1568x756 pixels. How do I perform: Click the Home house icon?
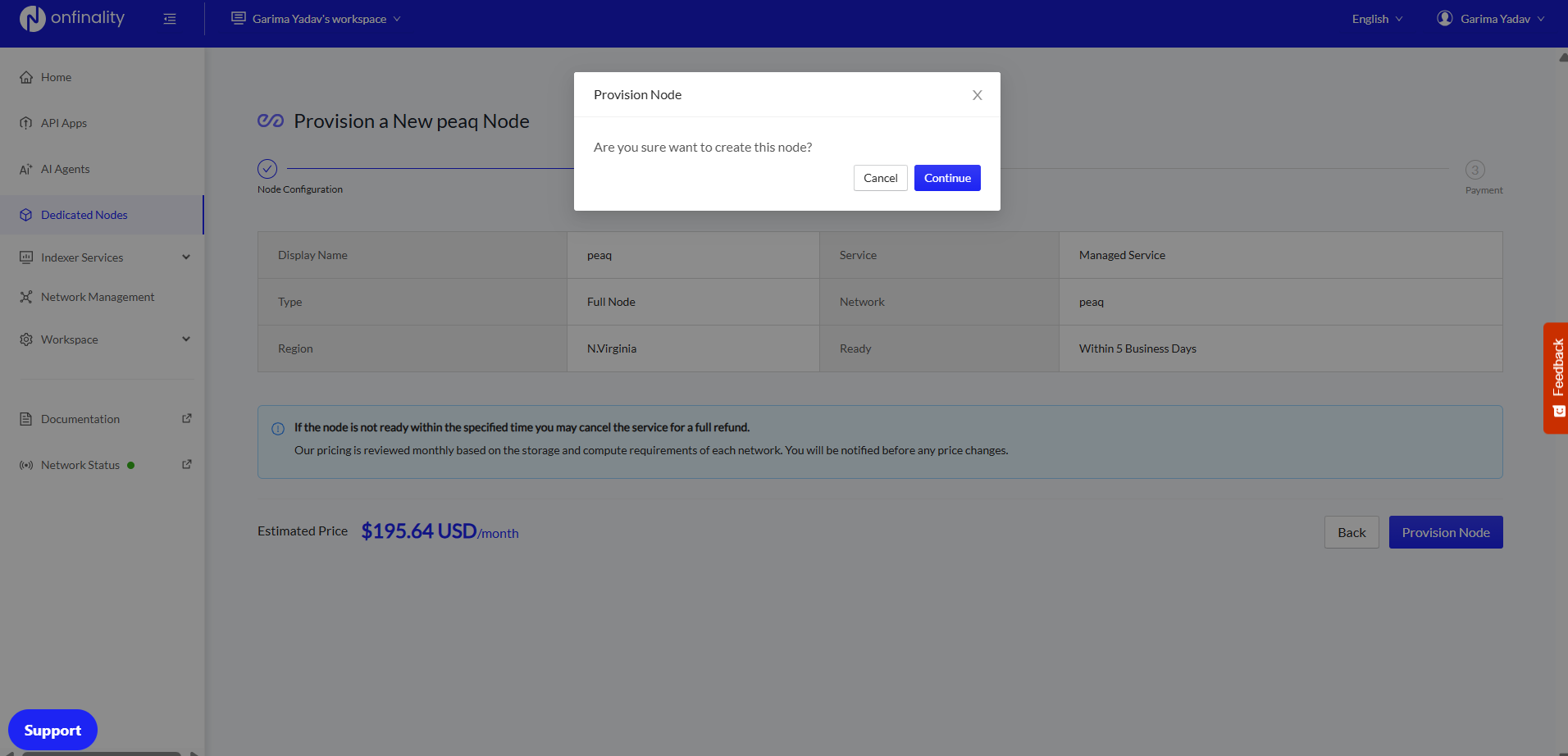(x=26, y=77)
